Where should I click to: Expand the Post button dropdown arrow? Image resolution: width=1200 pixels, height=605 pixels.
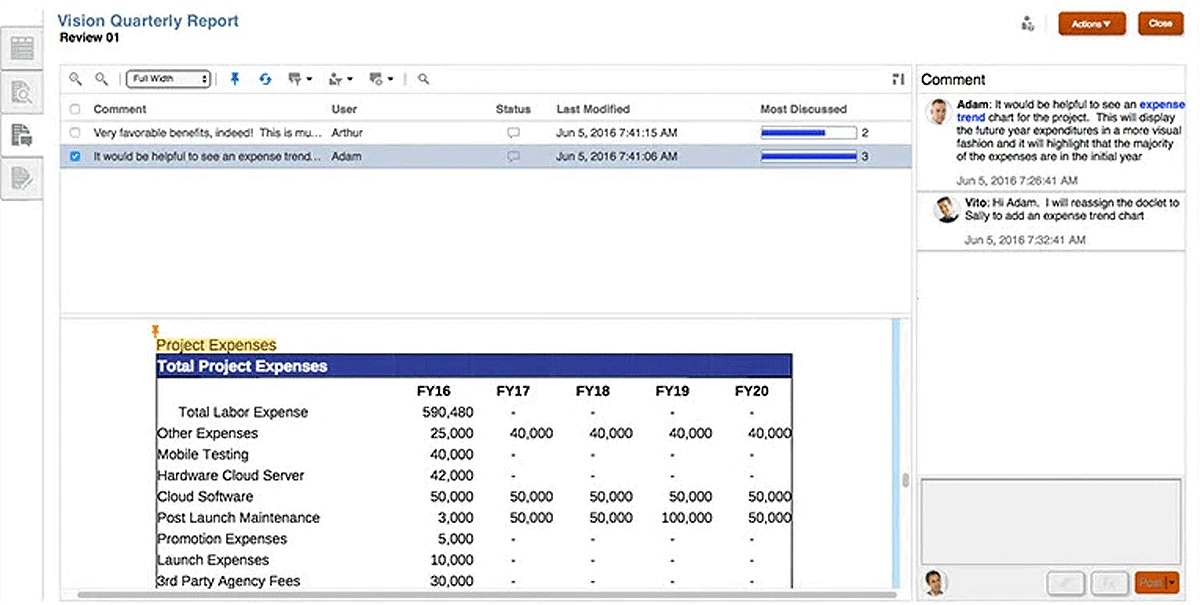(1171, 582)
